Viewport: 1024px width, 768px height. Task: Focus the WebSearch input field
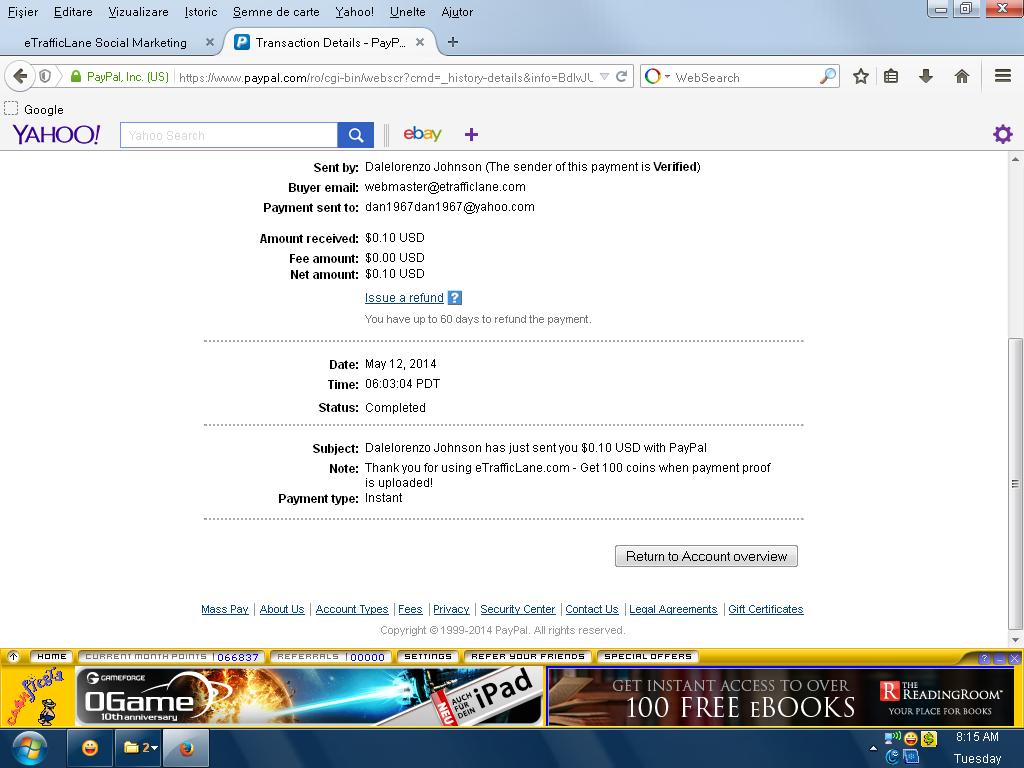point(744,77)
